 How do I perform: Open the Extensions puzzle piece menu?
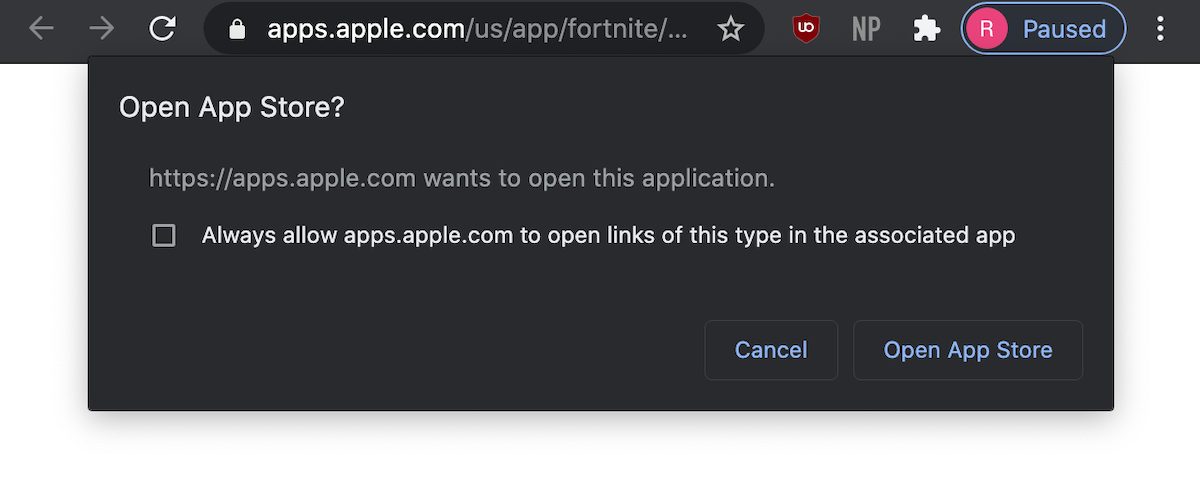point(927,29)
